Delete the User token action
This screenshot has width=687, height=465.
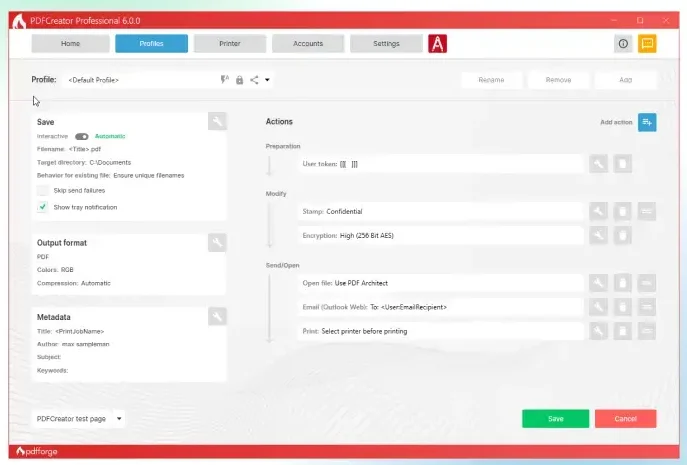[x=622, y=164]
